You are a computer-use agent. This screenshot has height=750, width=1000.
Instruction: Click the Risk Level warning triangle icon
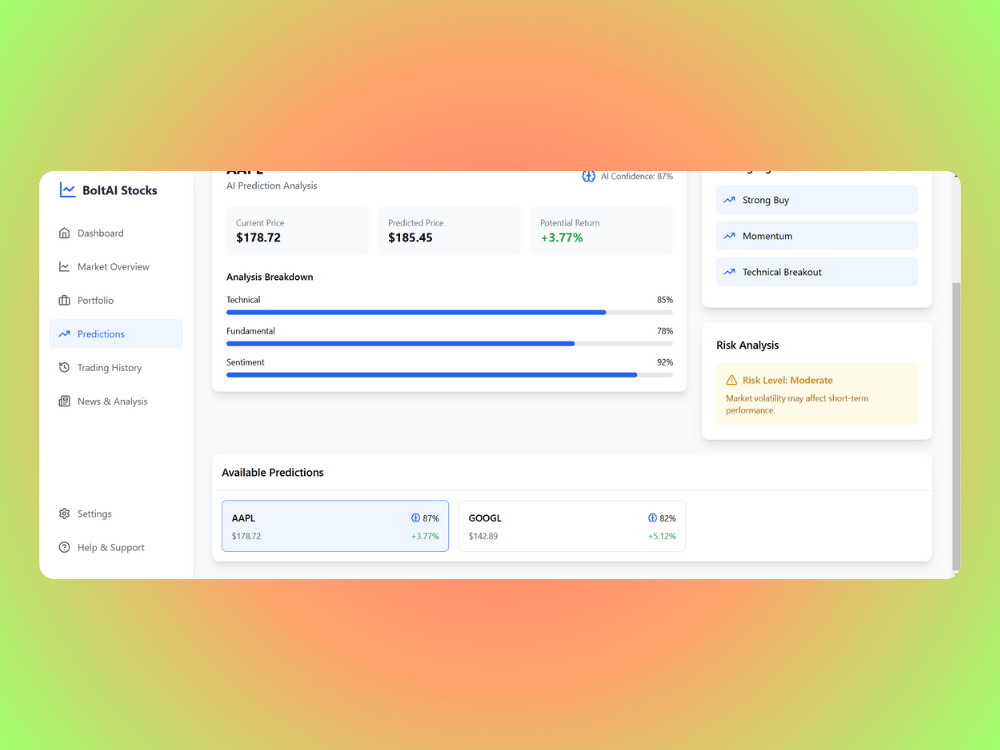click(732, 380)
